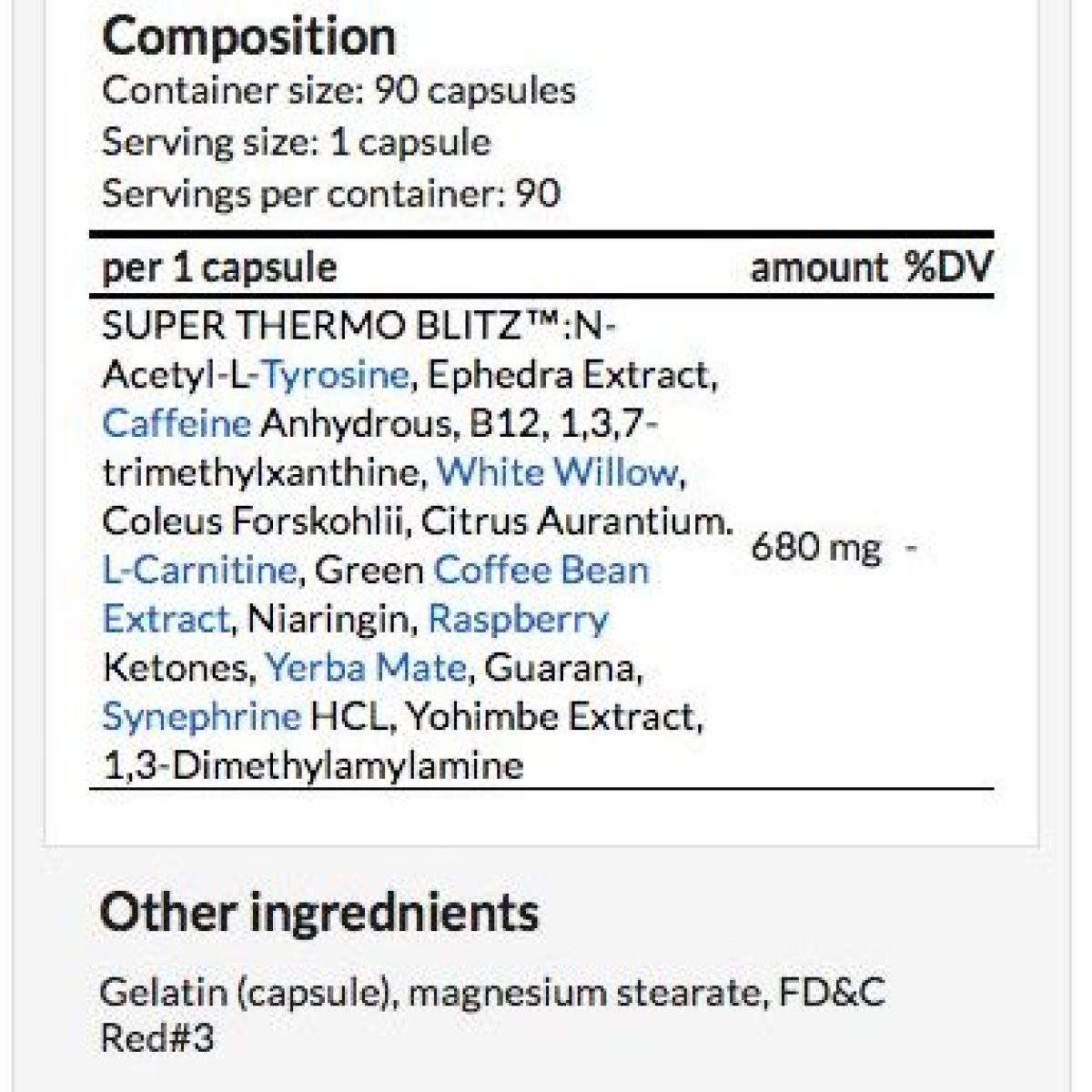This screenshot has width=1092, height=1092.
Task: Click the Composition heading
Action: [248, 36]
